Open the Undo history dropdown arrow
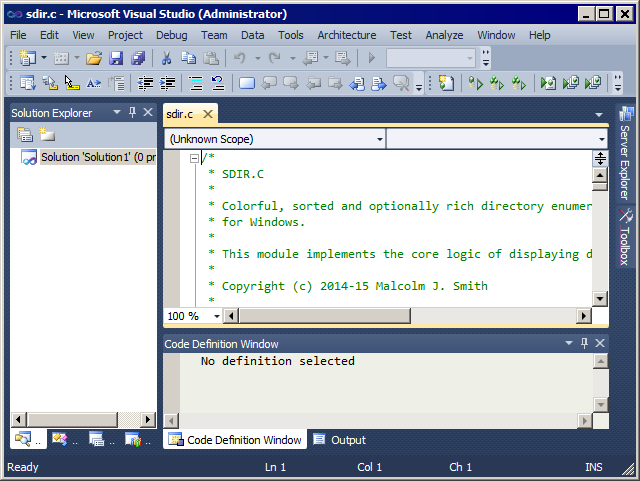640x481 pixels. [258, 58]
